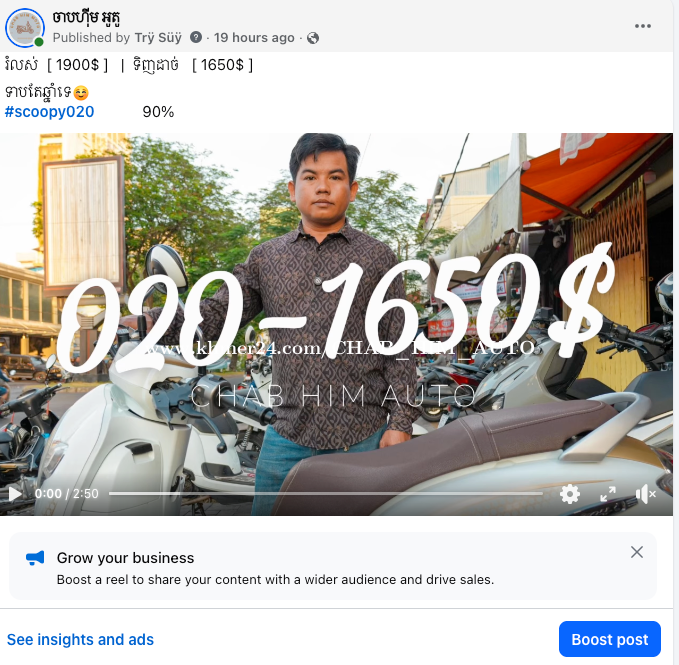Click the info icon beside Trỹ Süÿ
The width and height of the screenshot is (679, 665).
coord(196,38)
